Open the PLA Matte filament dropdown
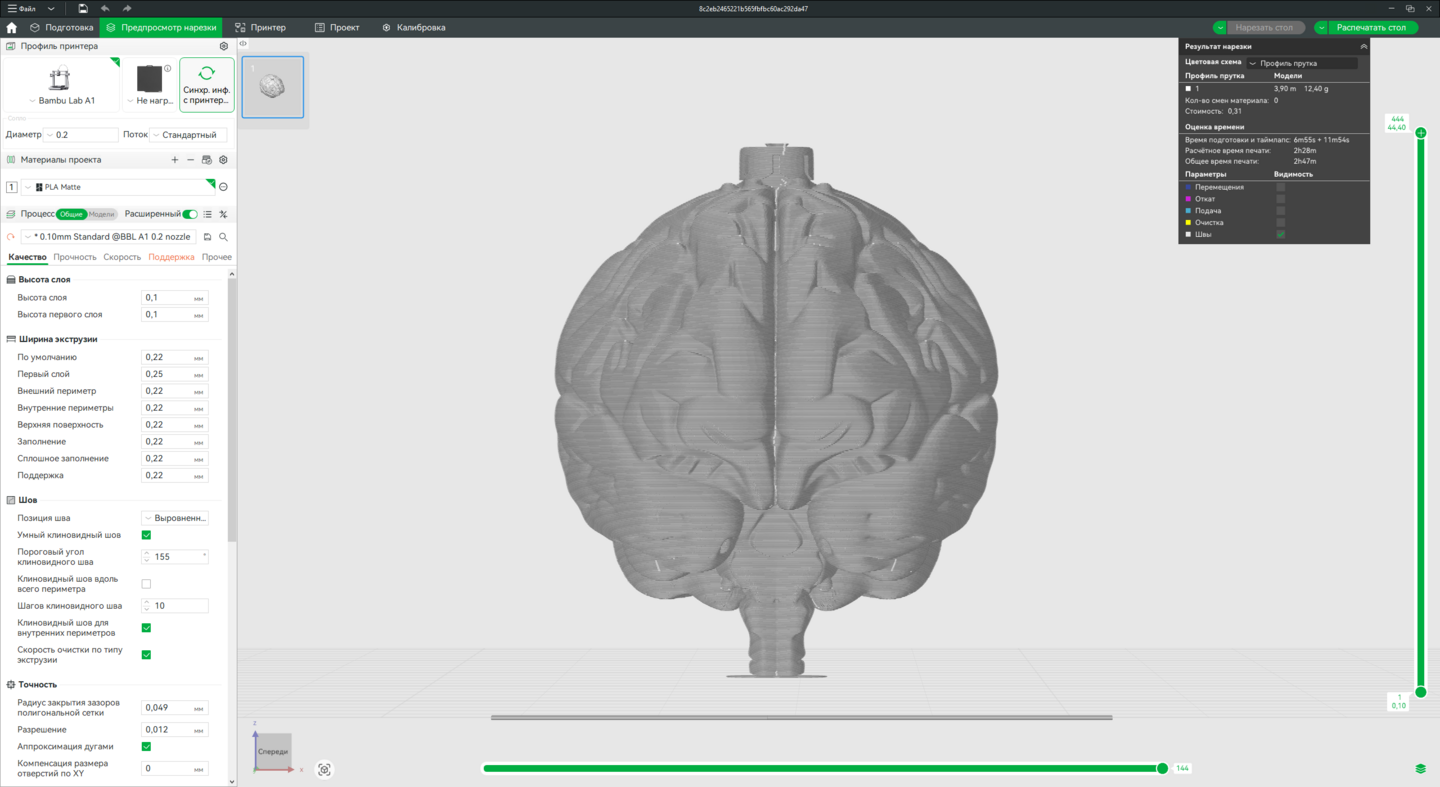 118,187
